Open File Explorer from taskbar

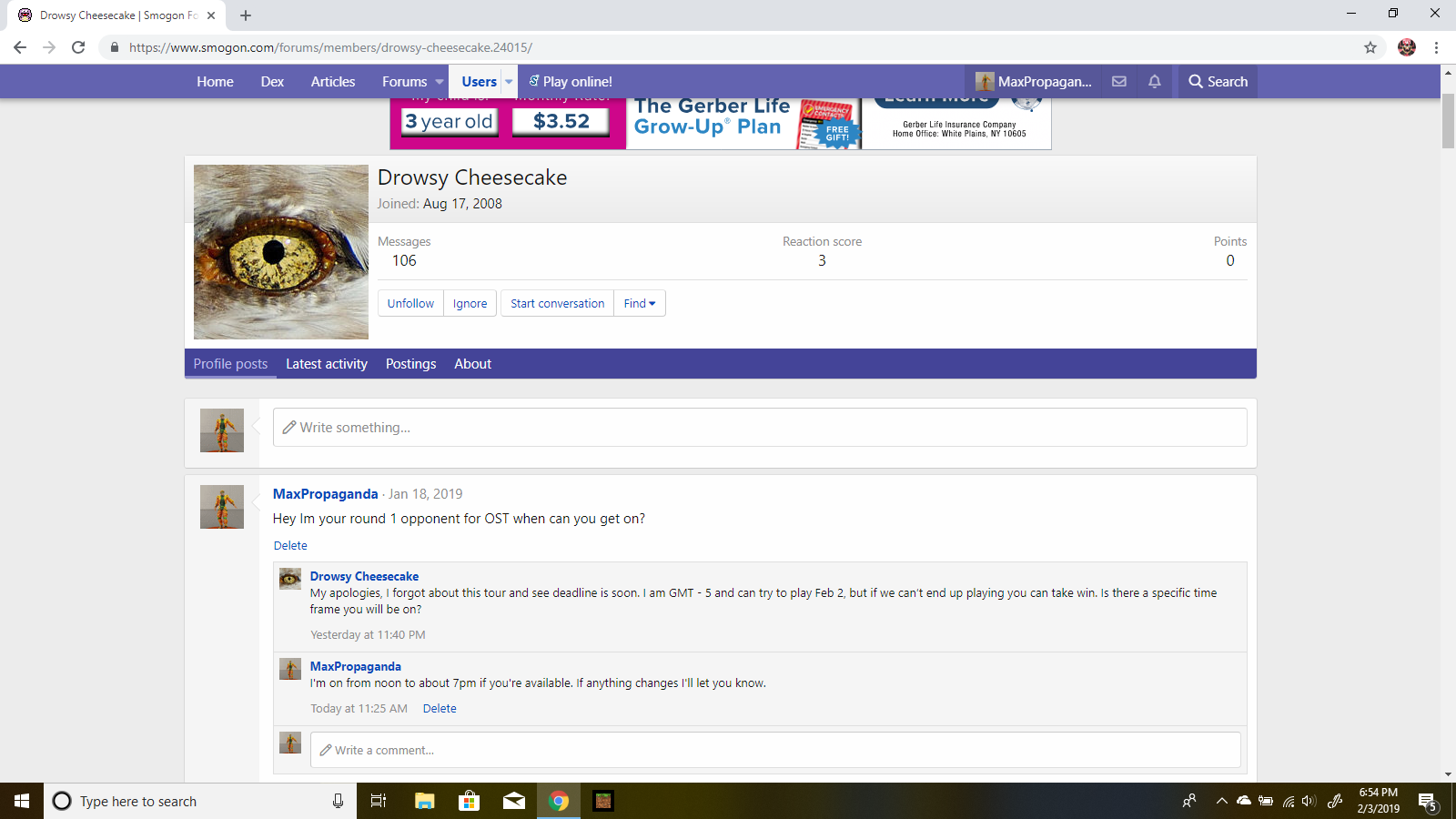pos(425,801)
